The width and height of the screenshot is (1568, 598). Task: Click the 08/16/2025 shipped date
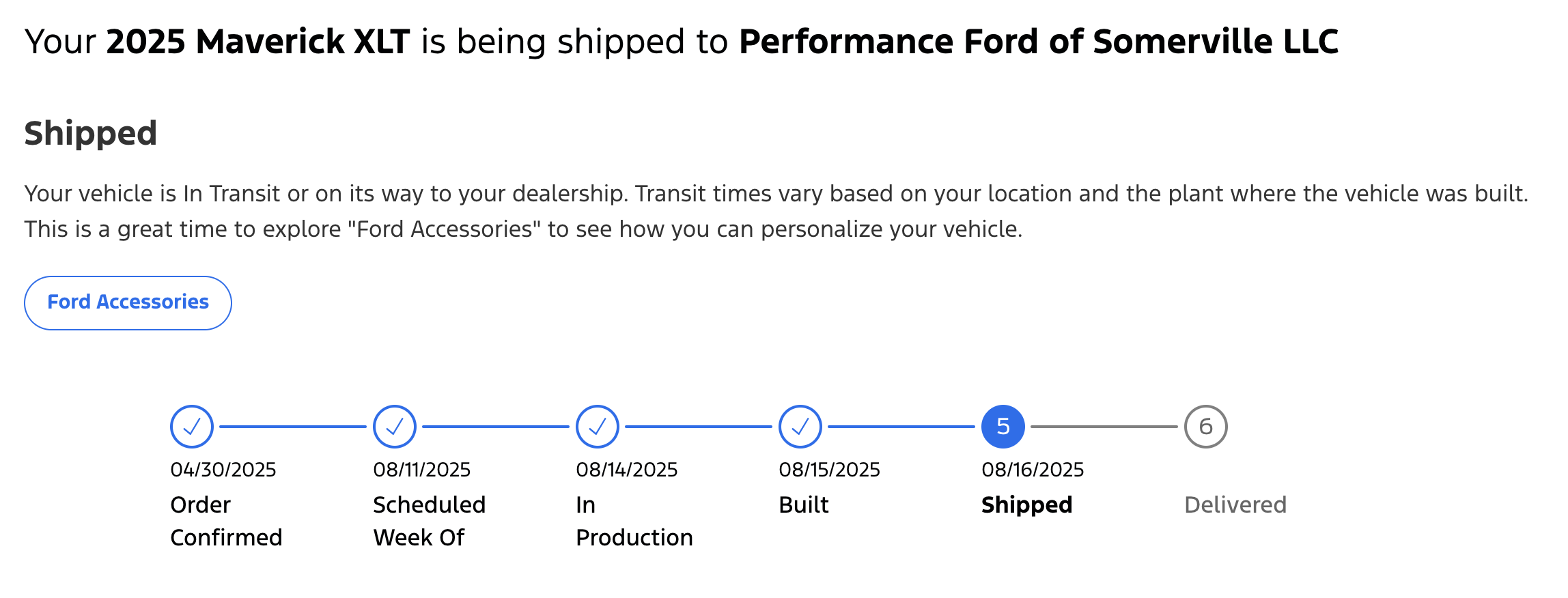click(x=1033, y=470)
